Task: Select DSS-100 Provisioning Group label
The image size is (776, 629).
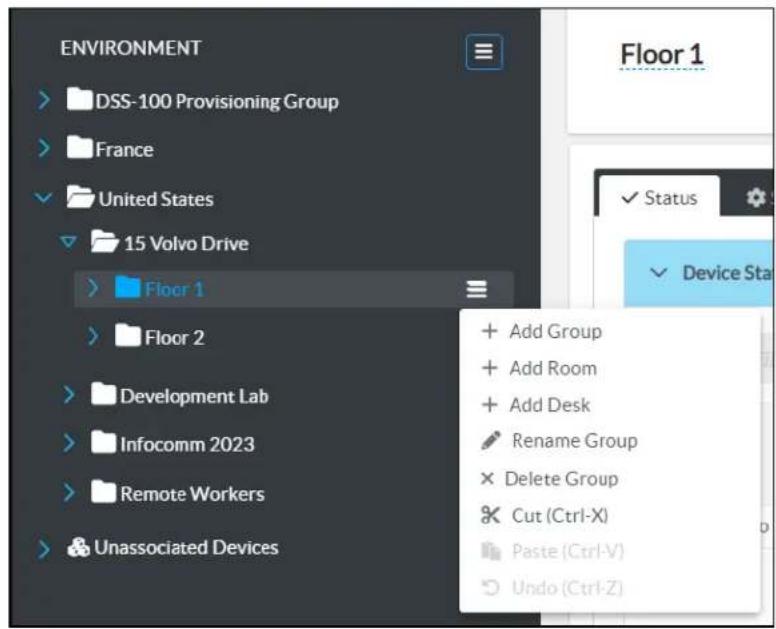Action: click(x=217, y=101)
